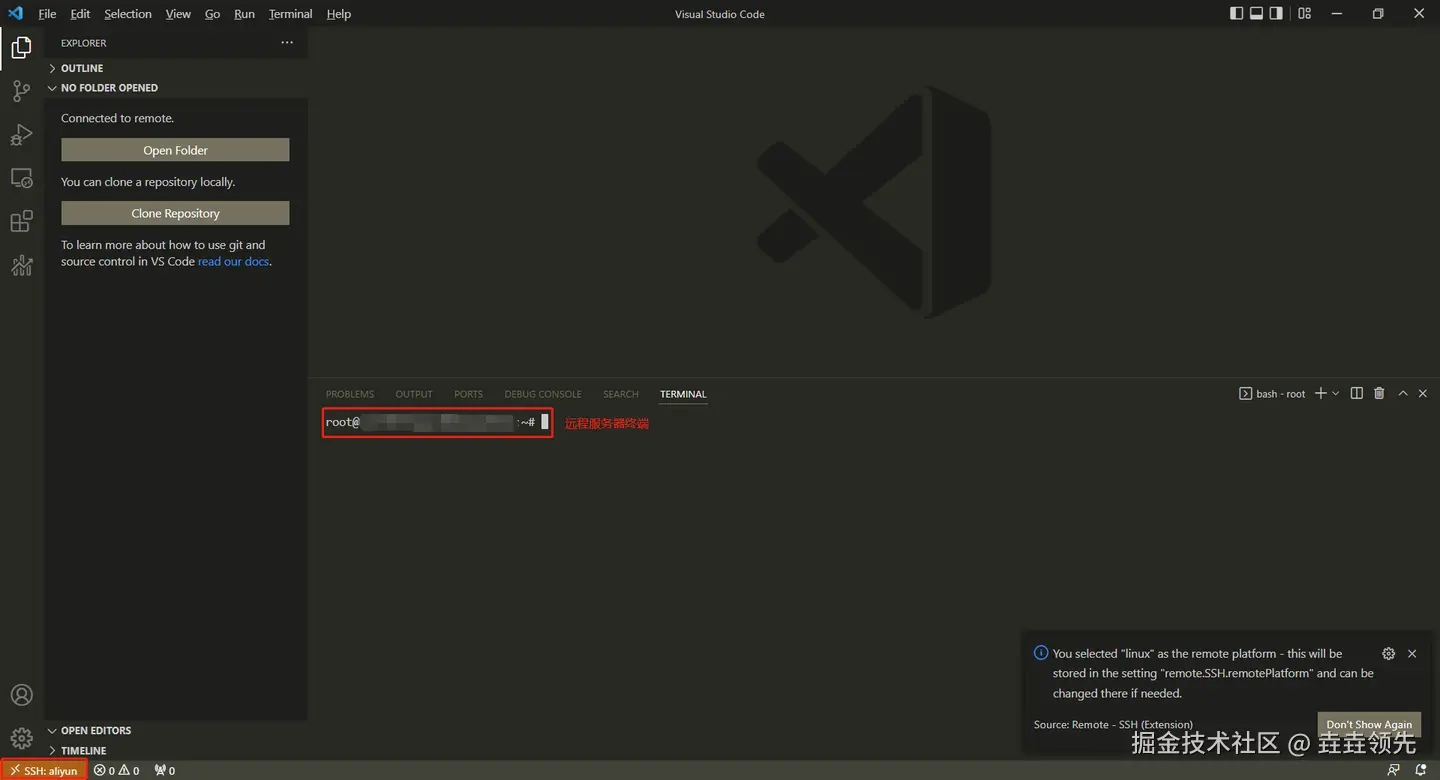This screenshot has width=1440, height=780.
Task: Open the View menu
Action: coord(178,14)
